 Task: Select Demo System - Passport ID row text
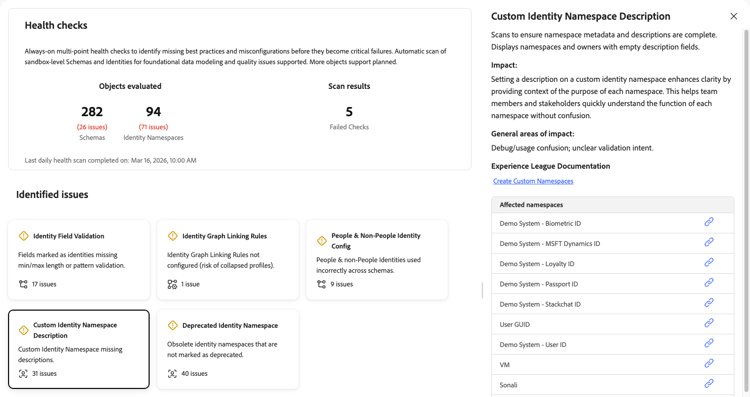pos(539,284)
